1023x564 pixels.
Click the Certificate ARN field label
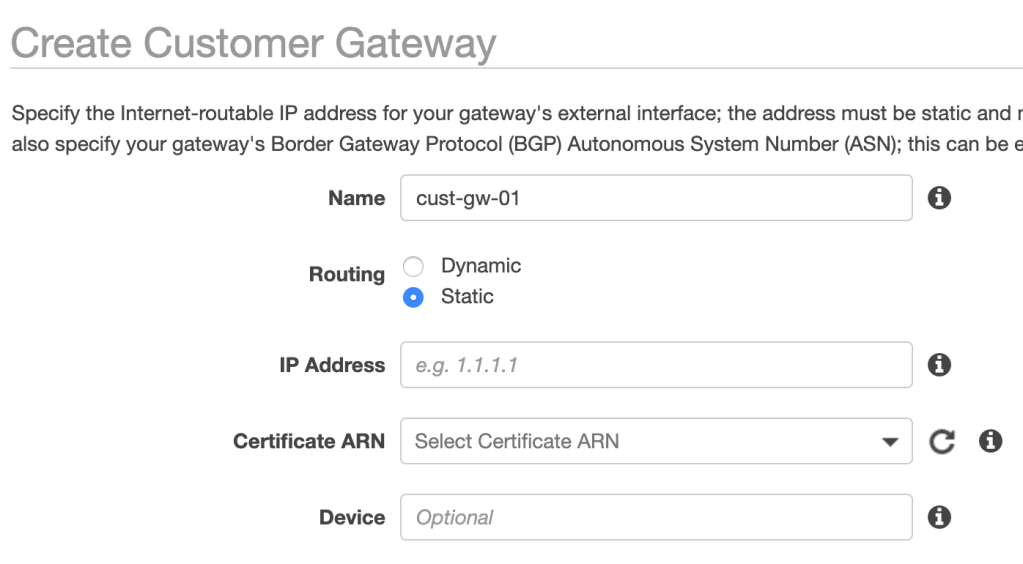click(x=308, y=441)
